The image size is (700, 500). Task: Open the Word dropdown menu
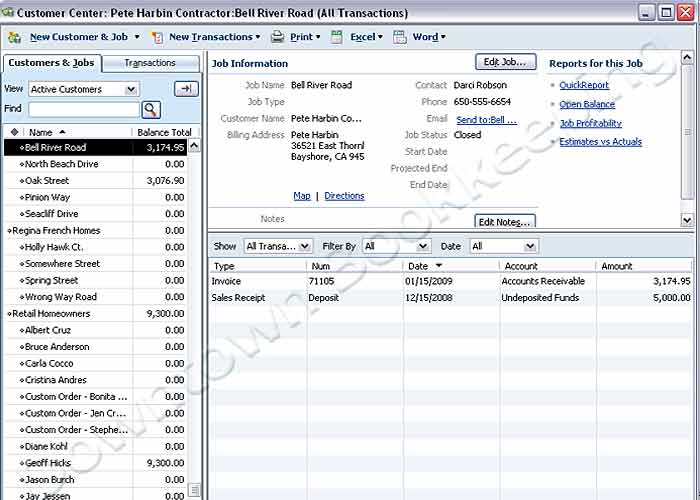pyautogui.click(x=443, y=37)
